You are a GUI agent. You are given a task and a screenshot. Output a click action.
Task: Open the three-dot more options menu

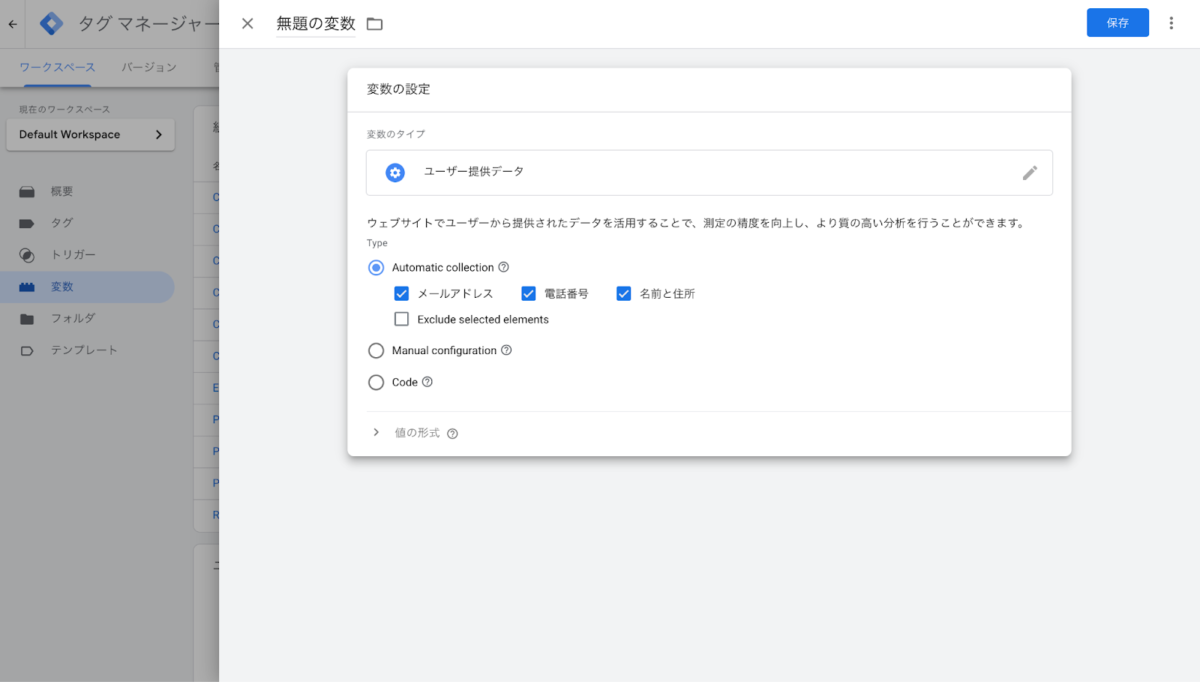click(1171, 23)
